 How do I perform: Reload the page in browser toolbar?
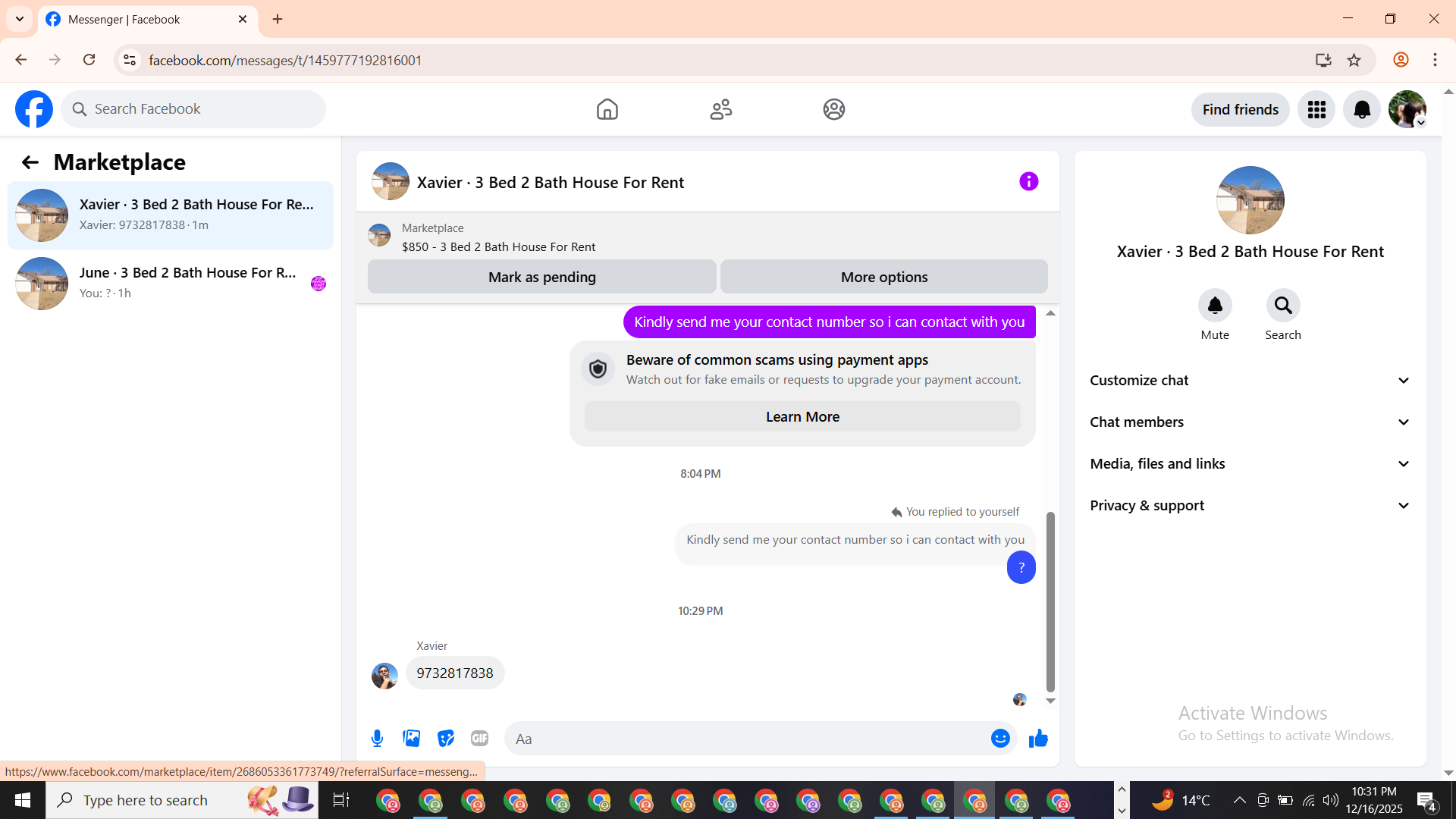(x=89, y=60)
